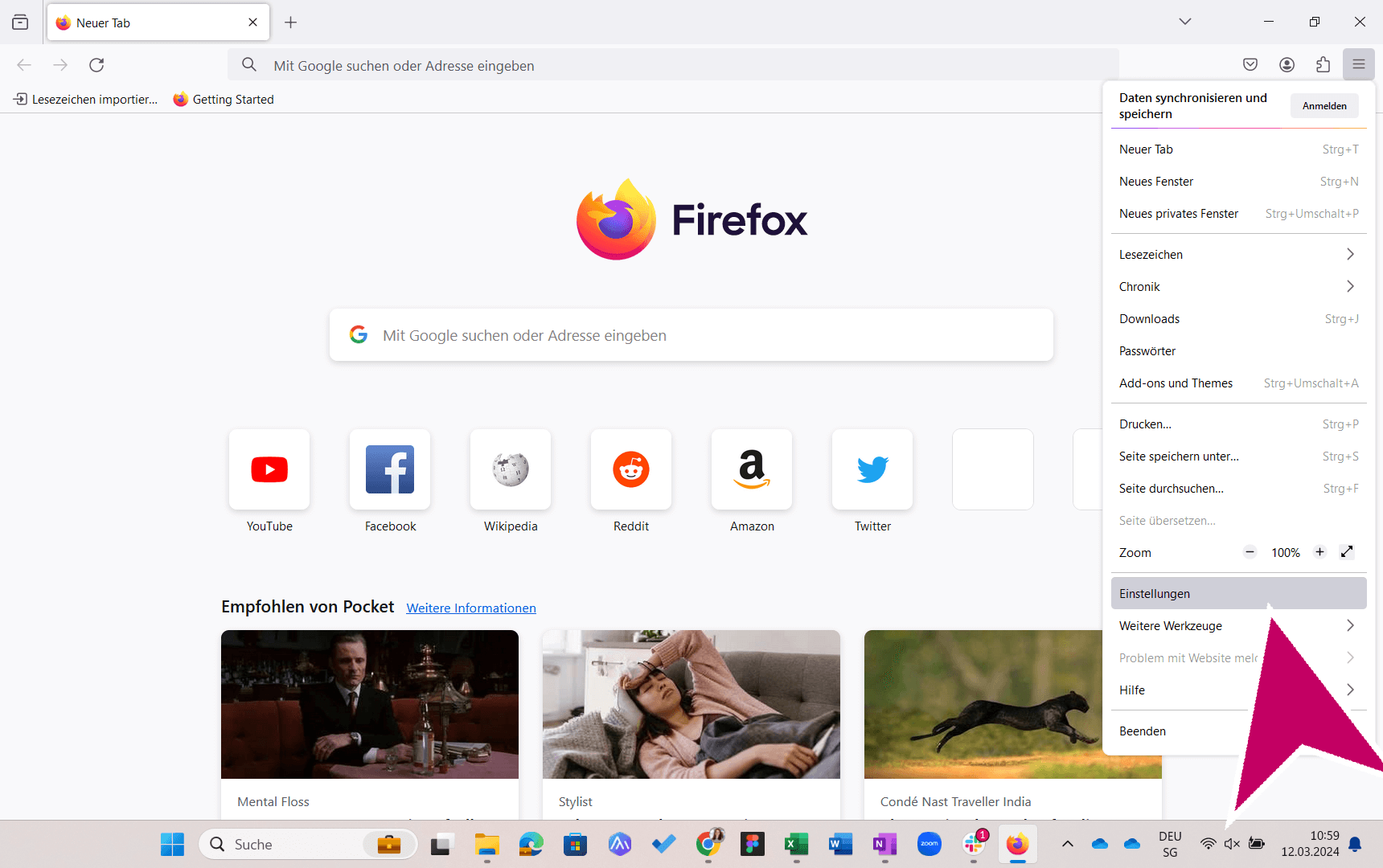
Task: Open the Firefox hamburger menu button
Action: [1358, 64]
